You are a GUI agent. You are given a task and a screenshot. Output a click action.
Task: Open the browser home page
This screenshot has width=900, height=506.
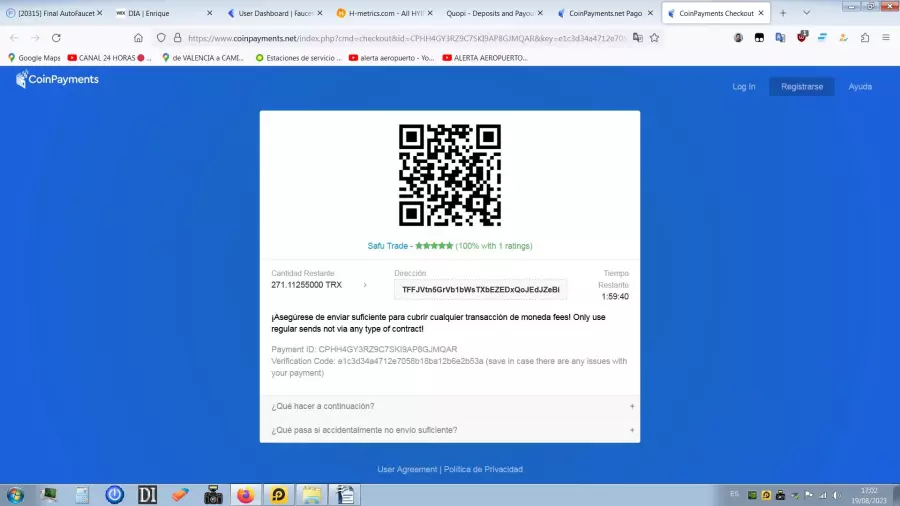138,38
